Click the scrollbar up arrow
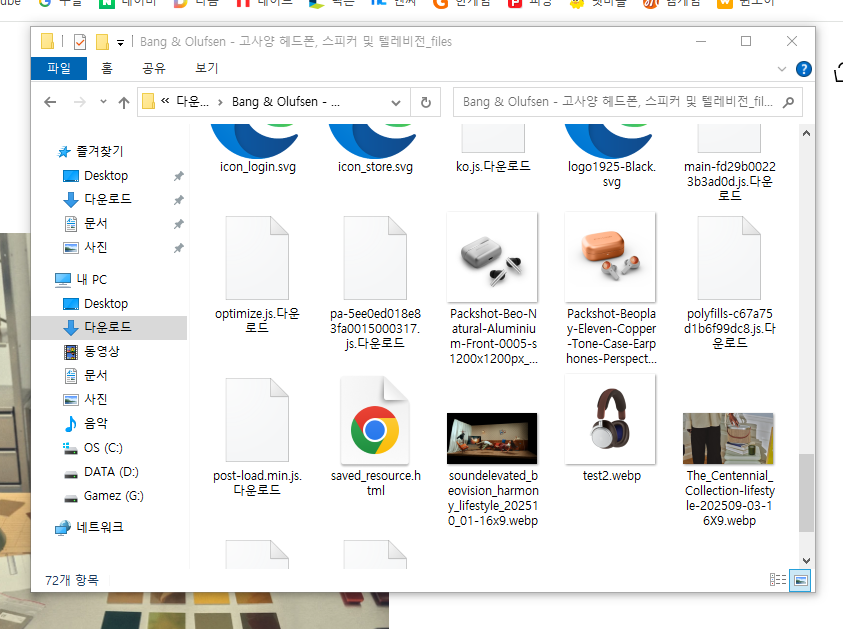 806,133
